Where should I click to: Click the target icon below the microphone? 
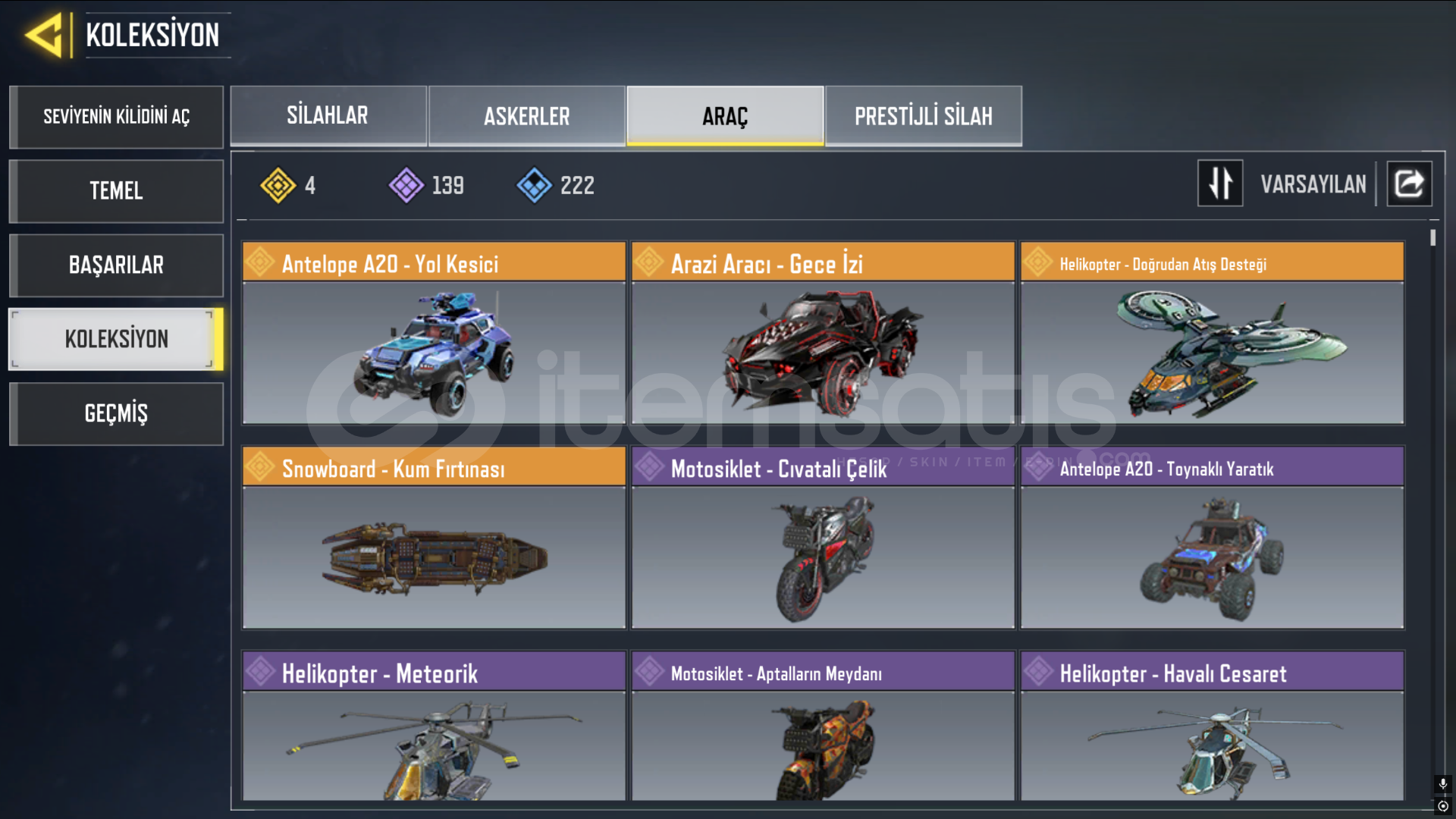point(1443,805)
